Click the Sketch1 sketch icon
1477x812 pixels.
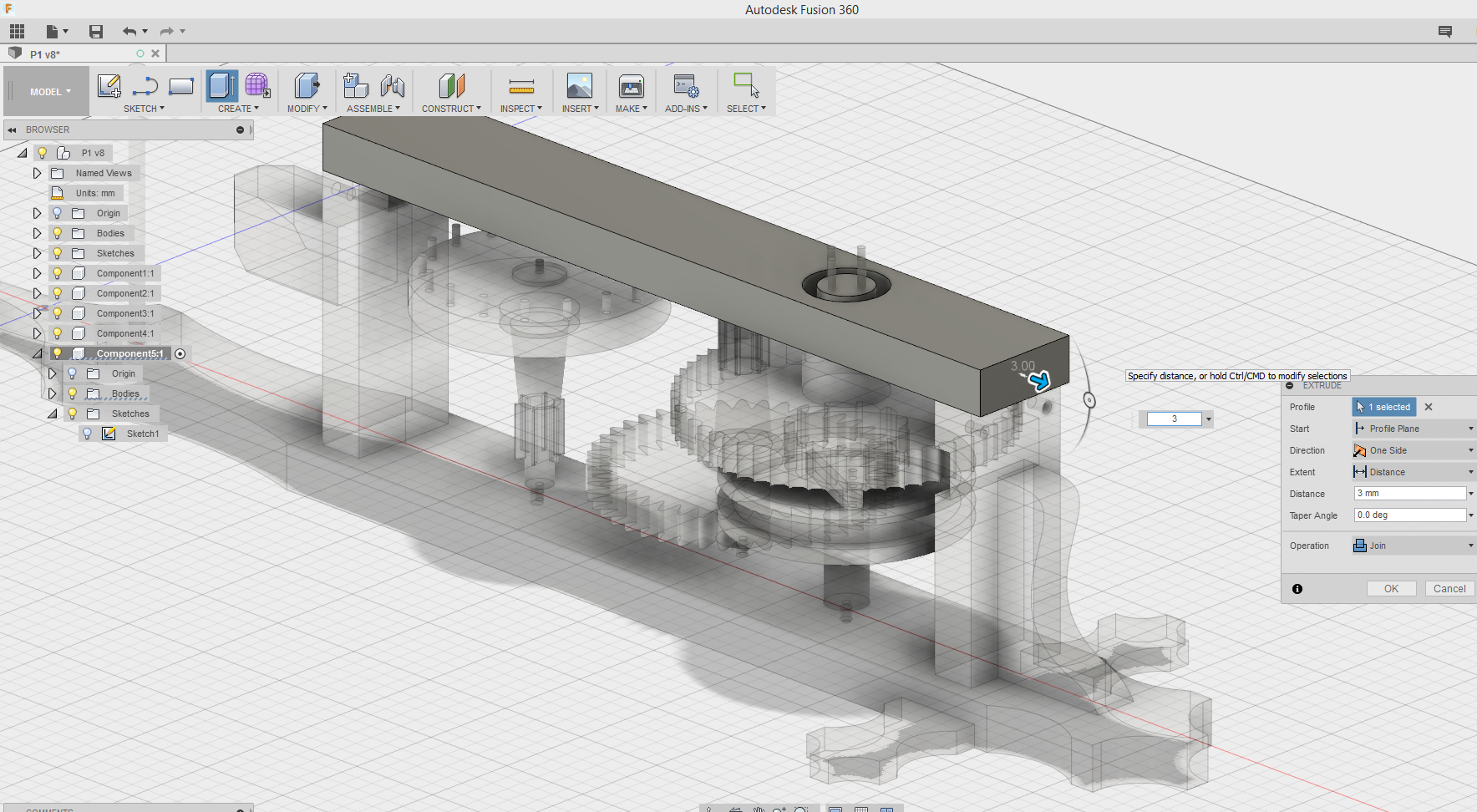[x=109, y=434]
